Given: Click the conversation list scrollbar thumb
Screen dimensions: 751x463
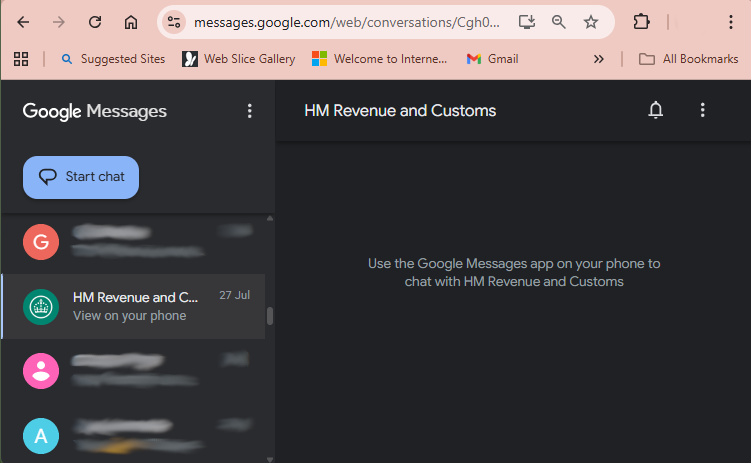Looking at the screenshot, I should 270,316.
